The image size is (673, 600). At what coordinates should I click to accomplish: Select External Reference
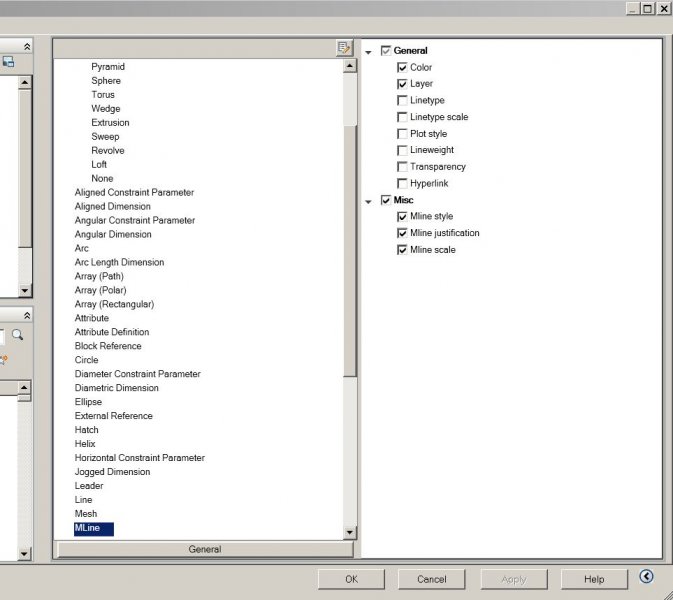tap(113, 416)
